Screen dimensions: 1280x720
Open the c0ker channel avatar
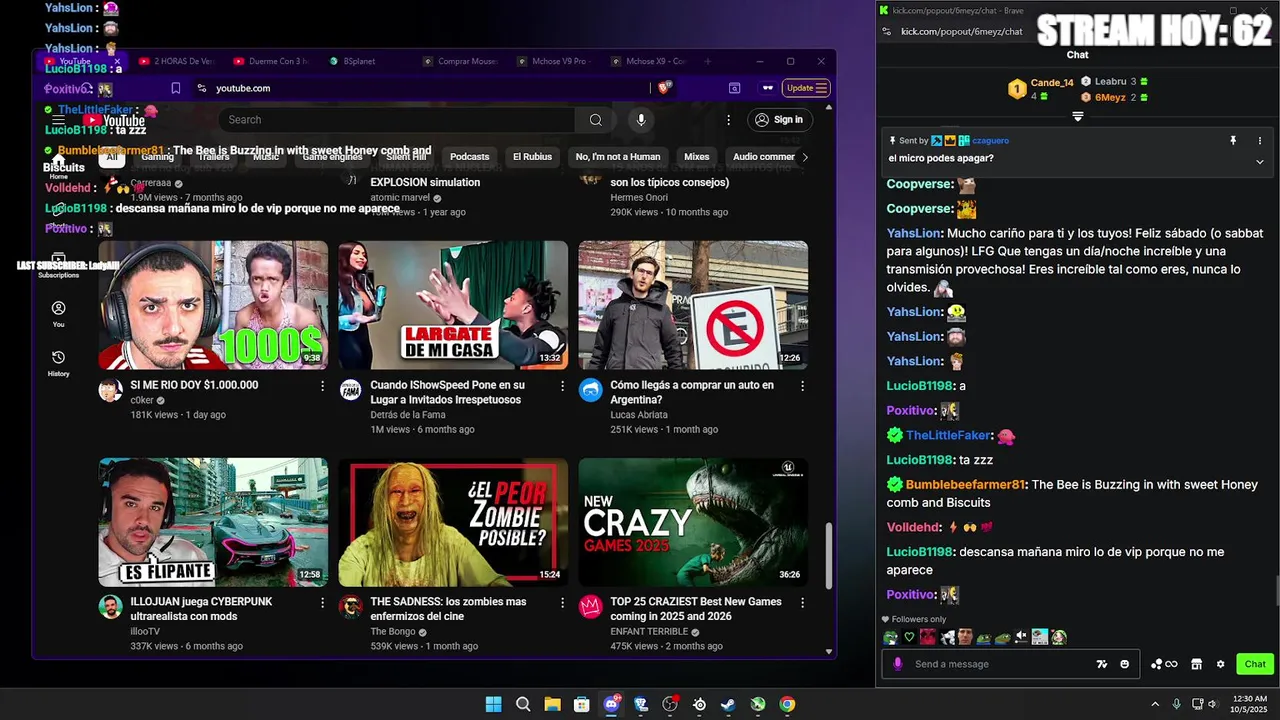tap(111, 390)
